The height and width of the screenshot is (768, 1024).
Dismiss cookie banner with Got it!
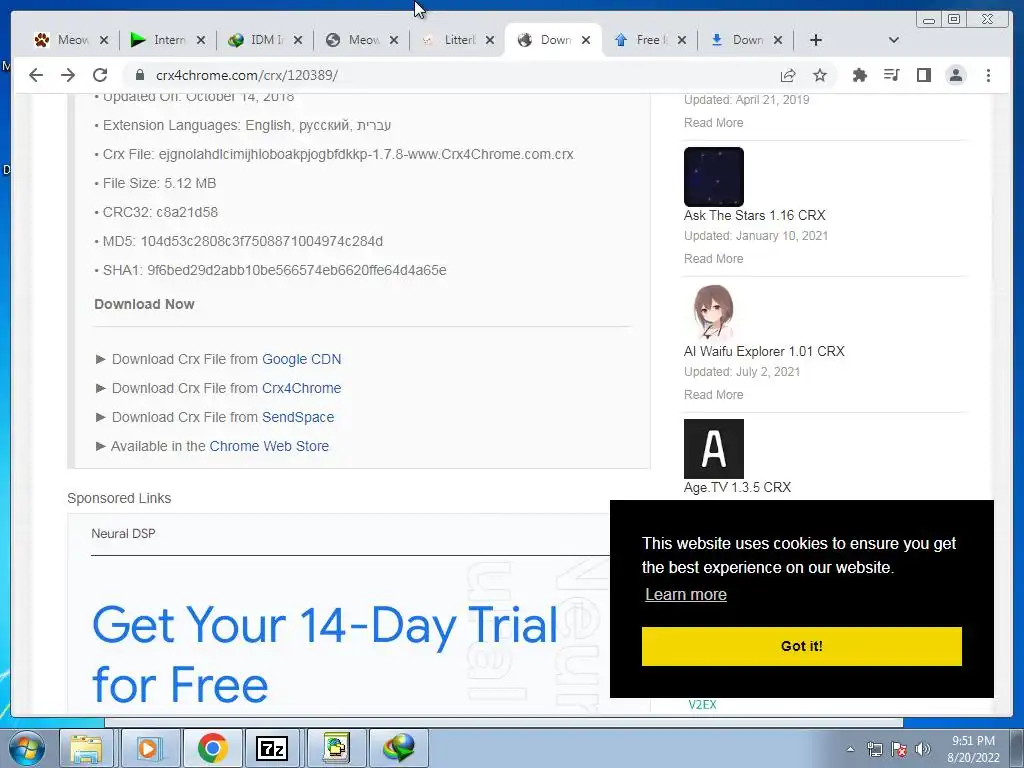point(801,646)
